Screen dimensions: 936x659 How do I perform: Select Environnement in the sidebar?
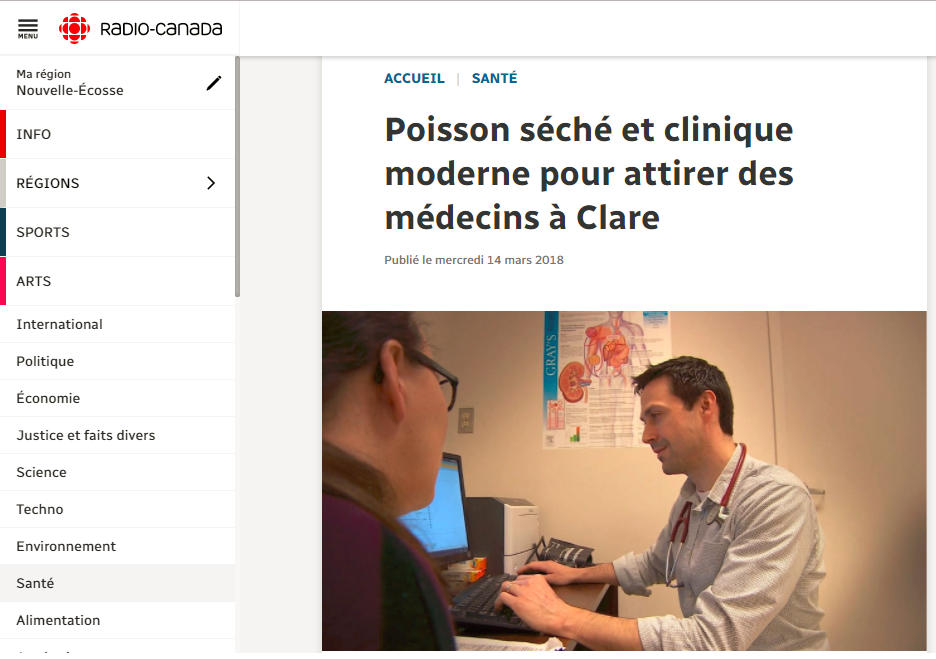point(118,546)
